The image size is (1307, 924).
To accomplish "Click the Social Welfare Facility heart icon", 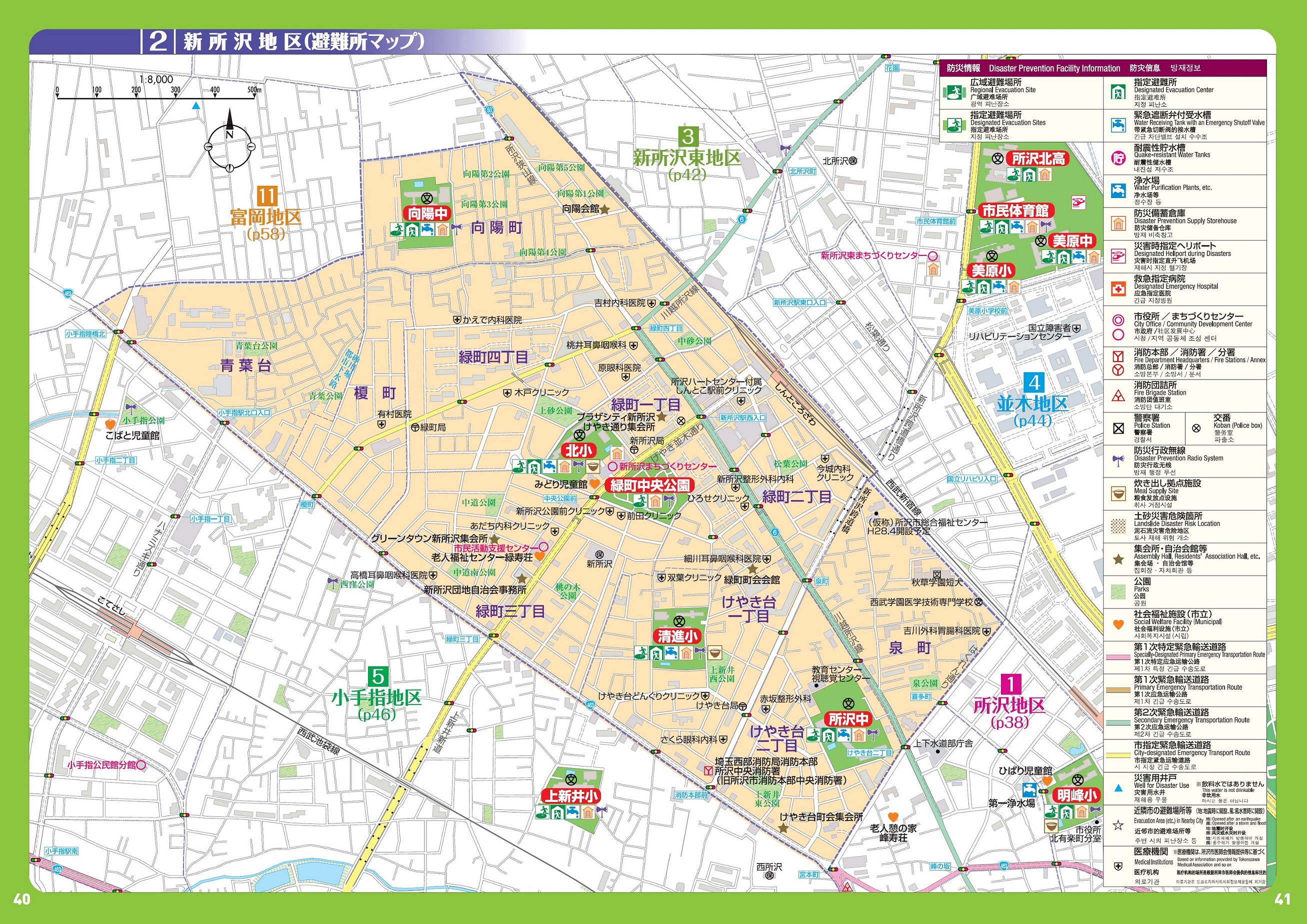I will pyautogui.click(x=1118, y=624).
